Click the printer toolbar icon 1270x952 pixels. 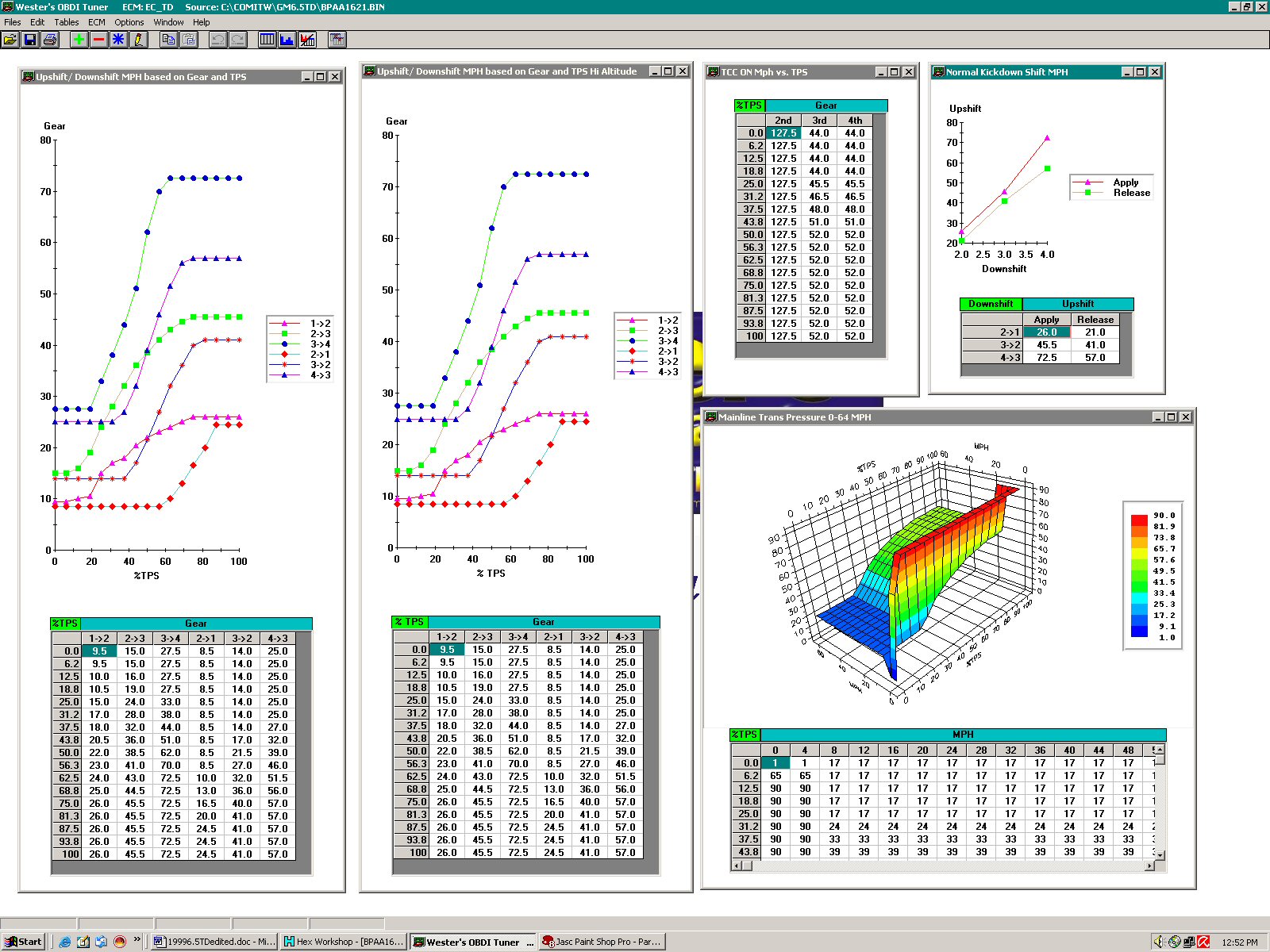point(50,40)
